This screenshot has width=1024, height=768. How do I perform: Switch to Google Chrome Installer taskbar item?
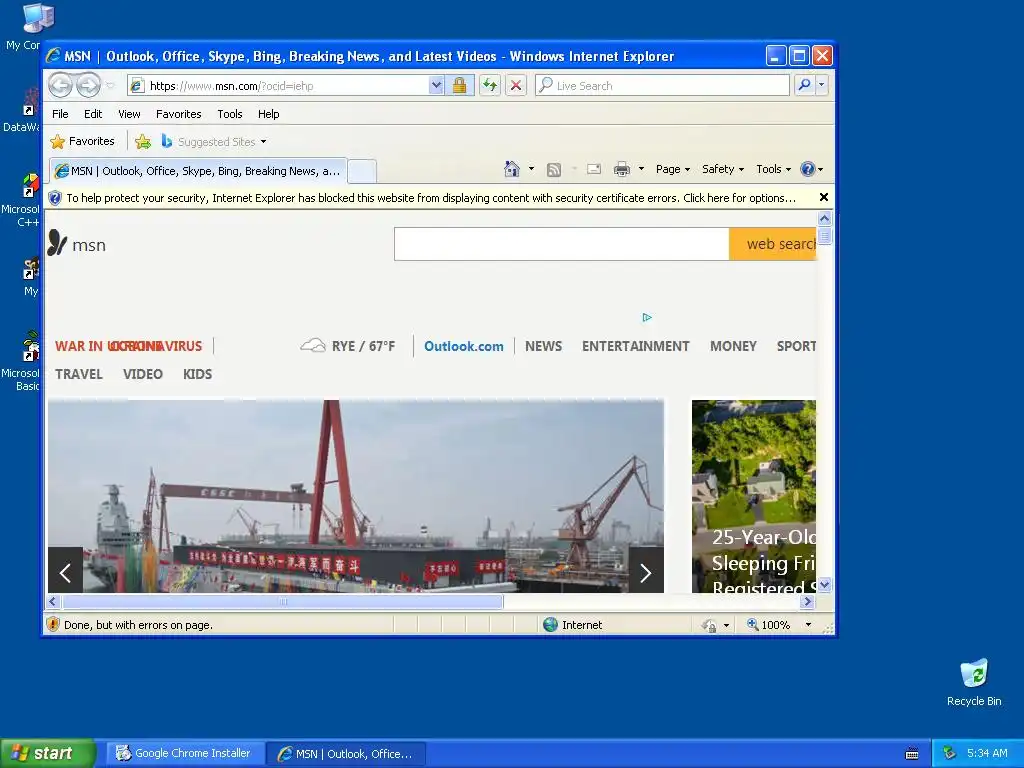[x=183, y=753]
